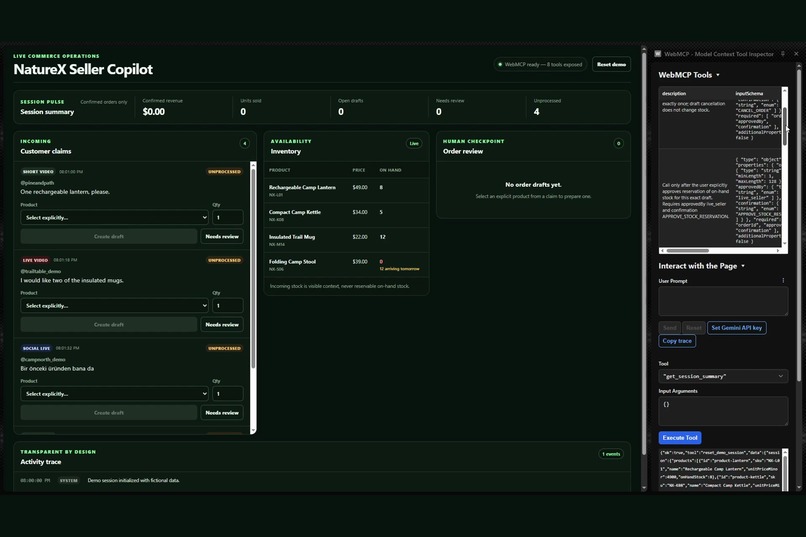
Task: Pin the WebMCP inspector panel
Action: (783, 53)
